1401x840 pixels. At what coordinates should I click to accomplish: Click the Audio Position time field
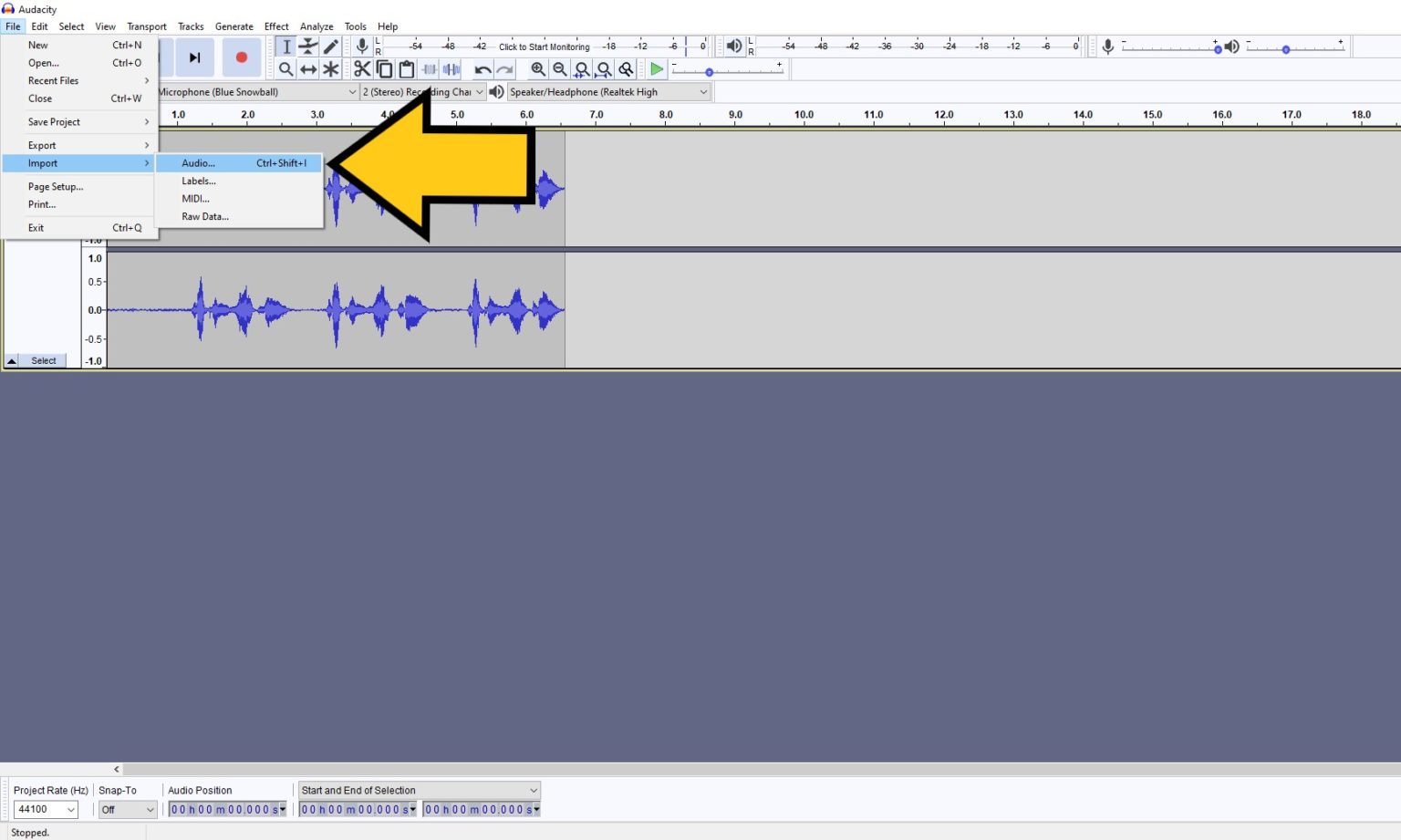223,809
